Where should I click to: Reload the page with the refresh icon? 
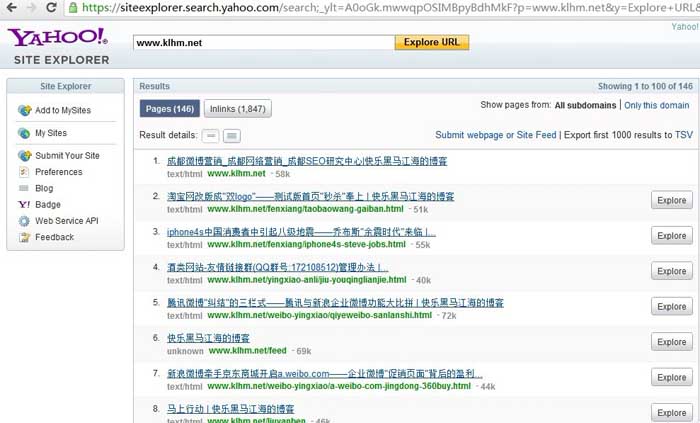click(x=51, y=8)
